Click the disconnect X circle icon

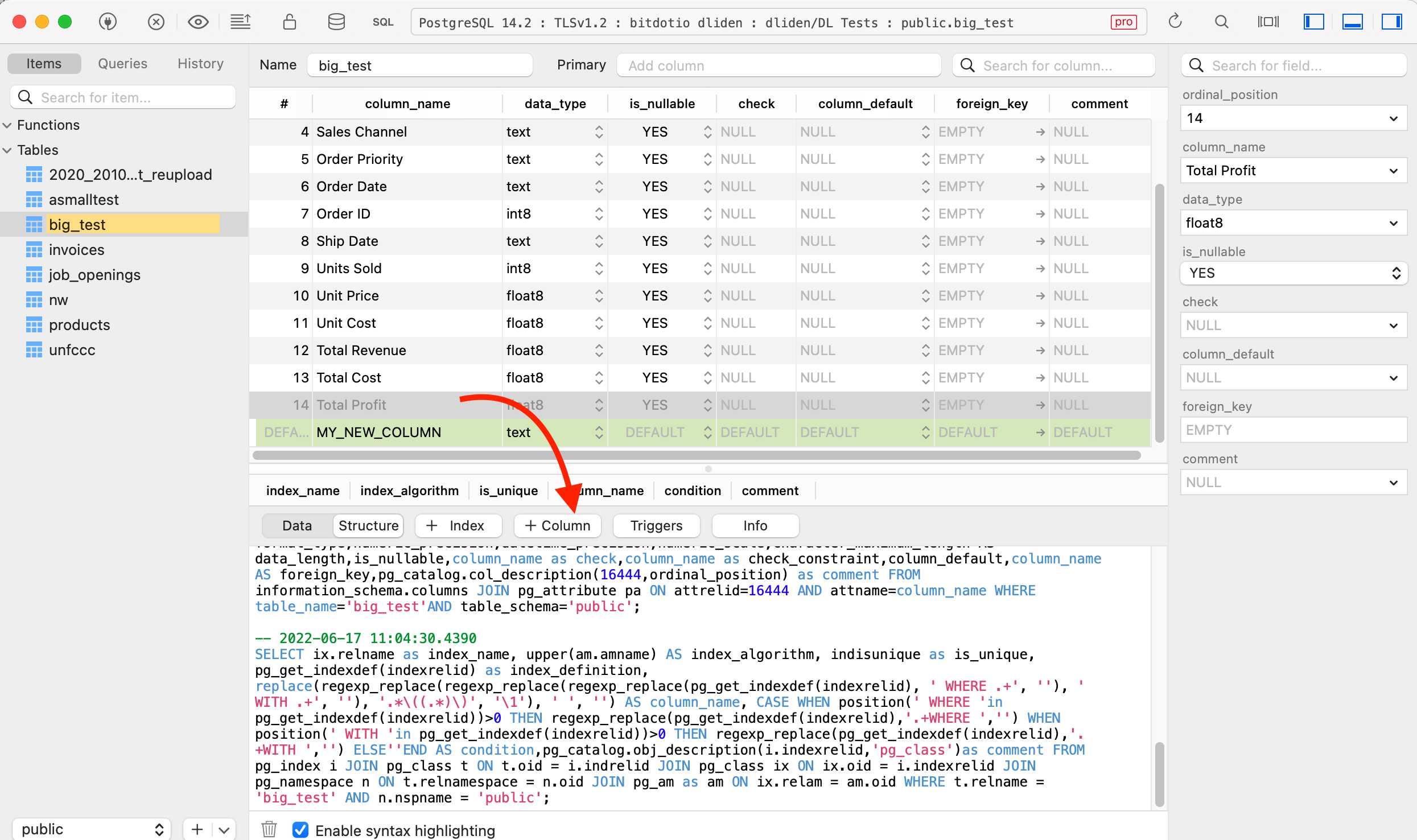tap(156, 22)
